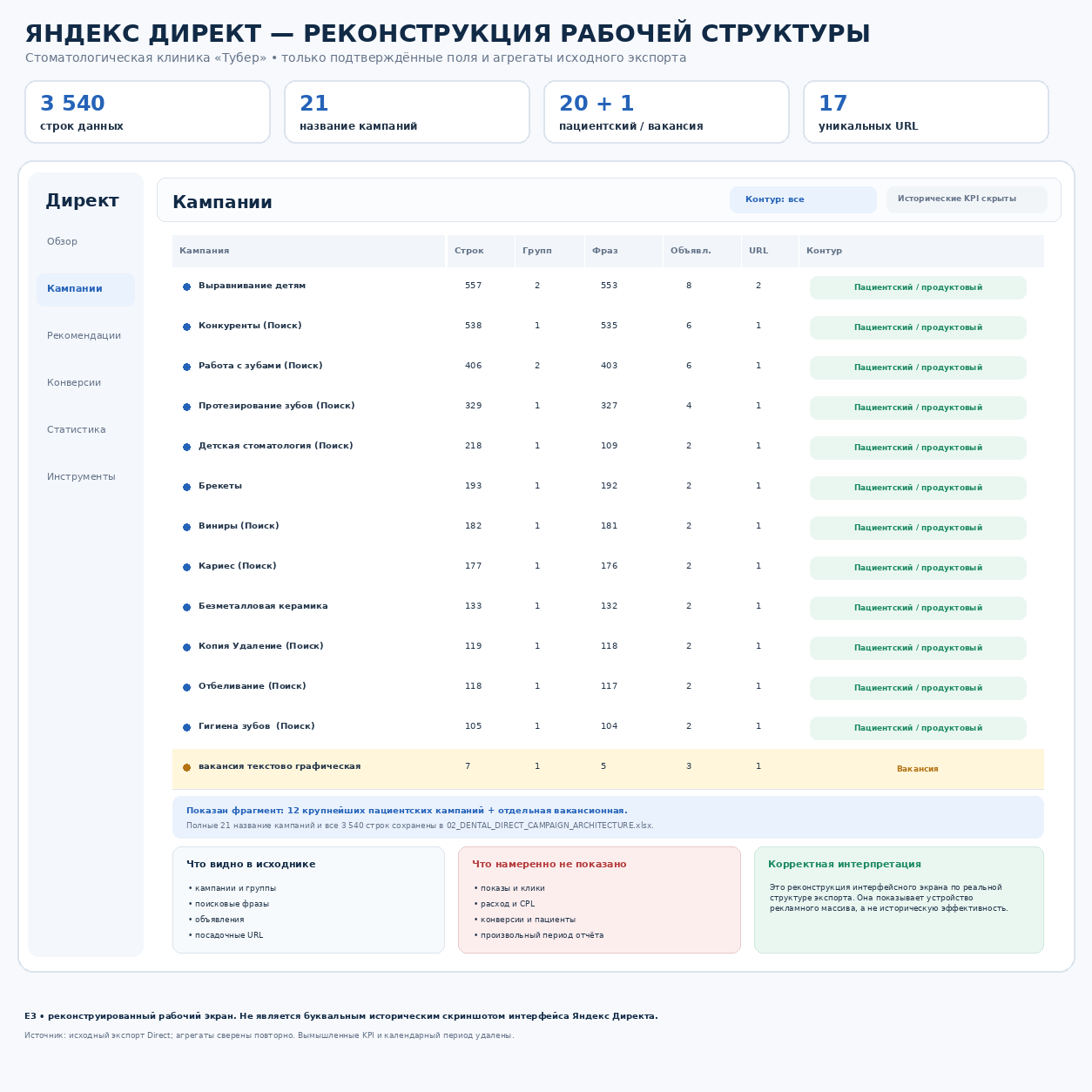Click the dot for Детская стоматология (Поиск)
The width and height of the screenshot is (1092, 1092).
click(x=186, y=447)
